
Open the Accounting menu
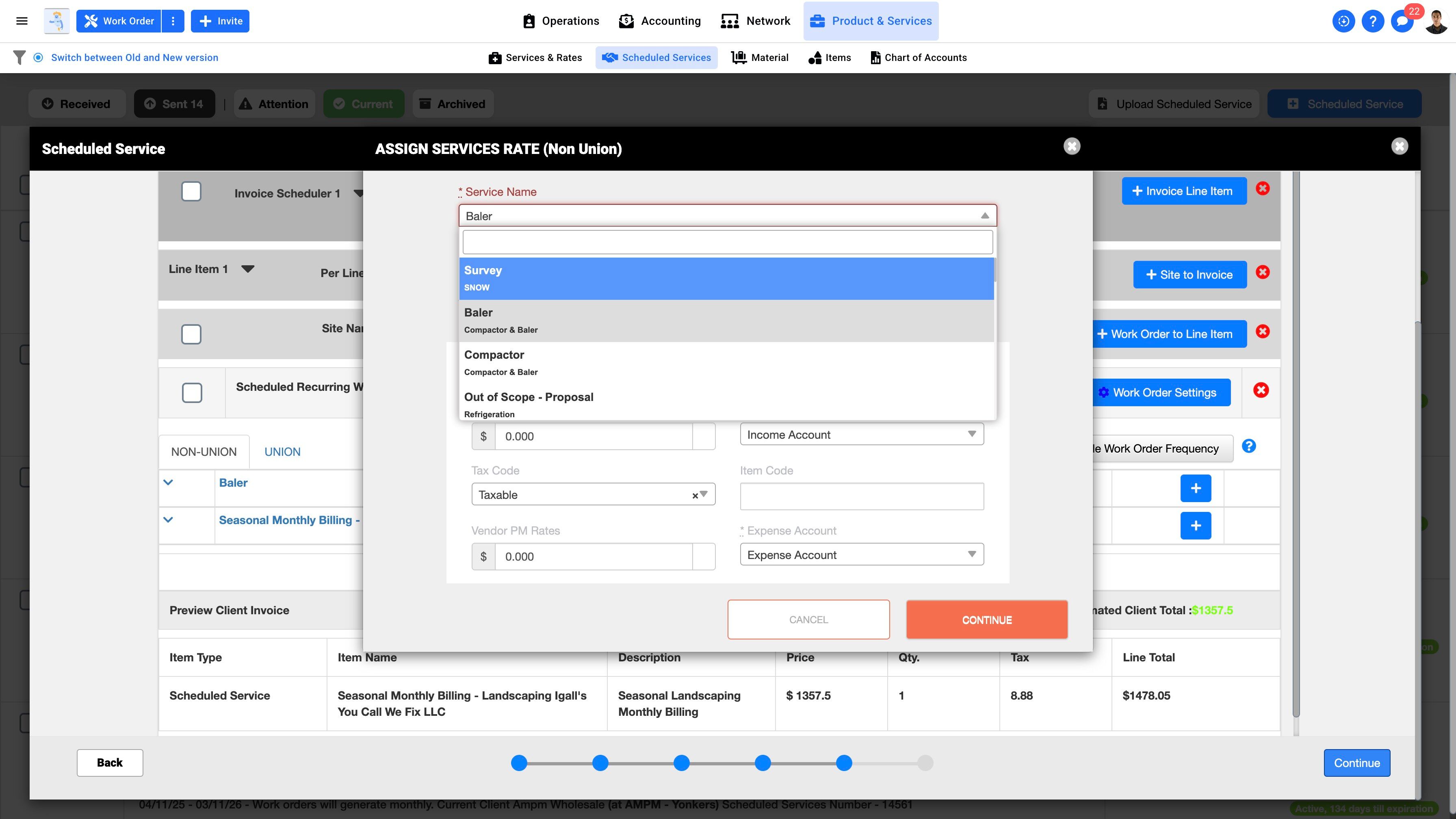(660, 21)
